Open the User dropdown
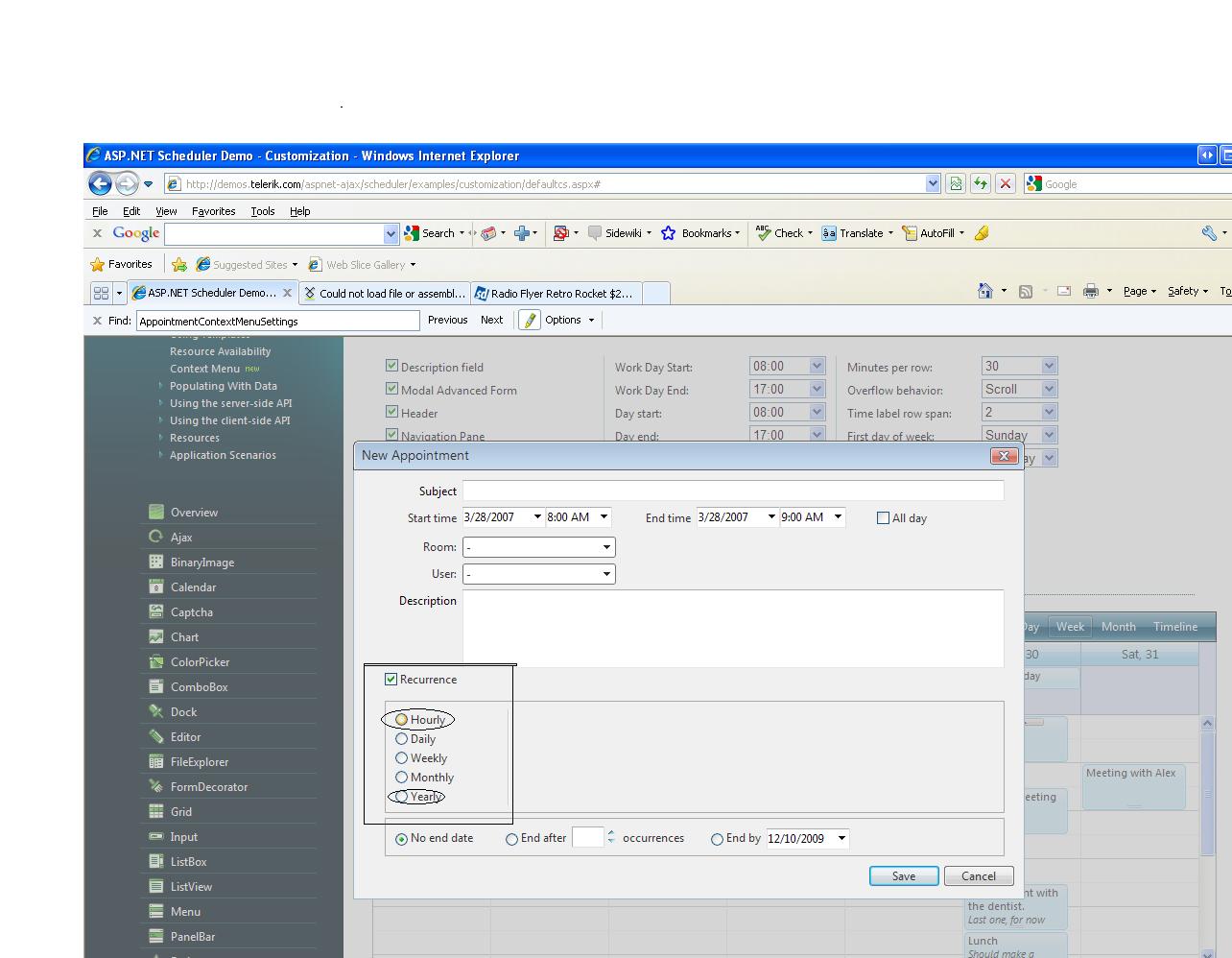 pos(606,574)
